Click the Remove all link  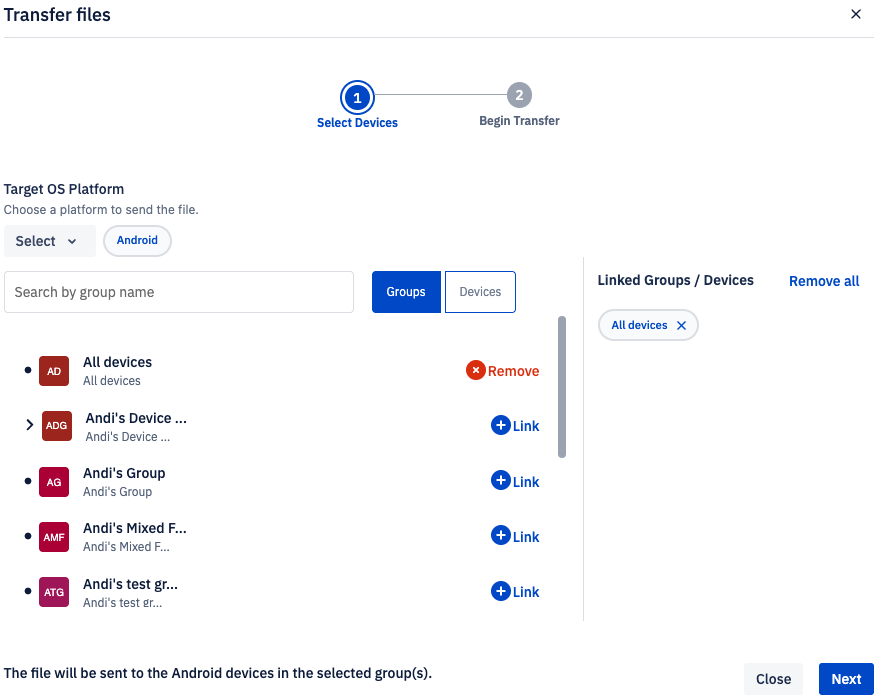[x=823, y=281]
